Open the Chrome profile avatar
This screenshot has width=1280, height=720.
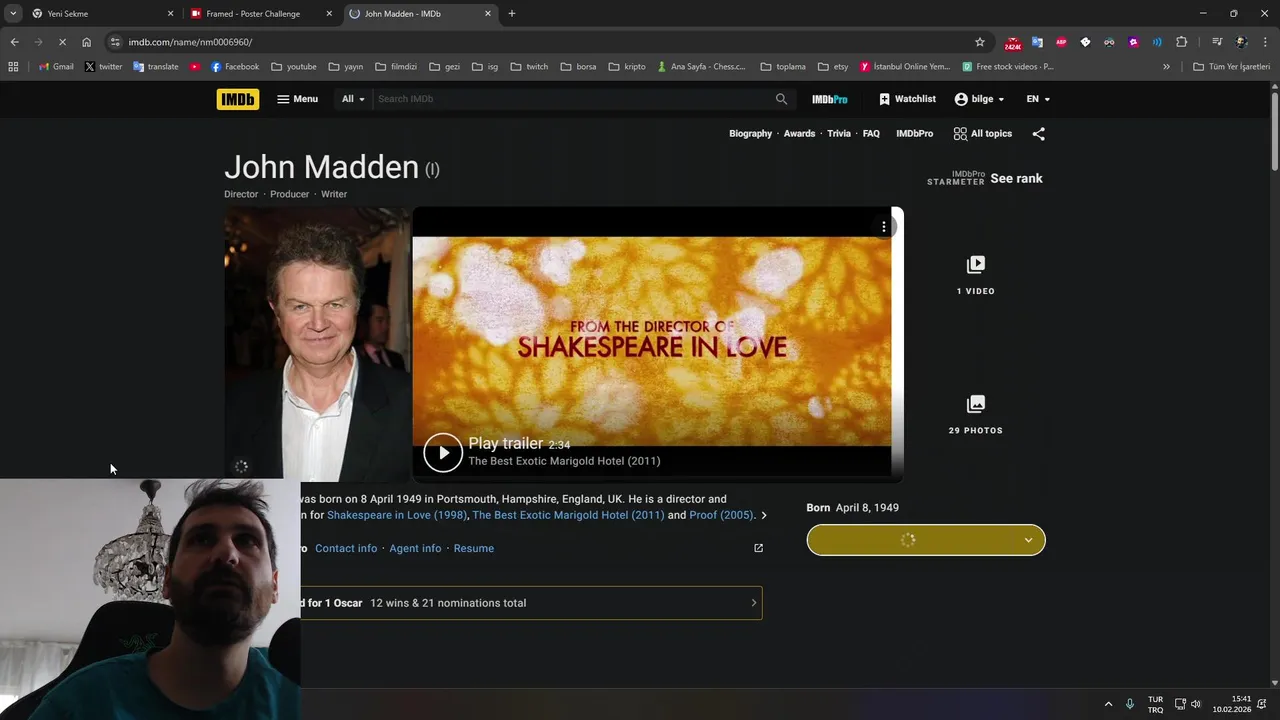1241,42
